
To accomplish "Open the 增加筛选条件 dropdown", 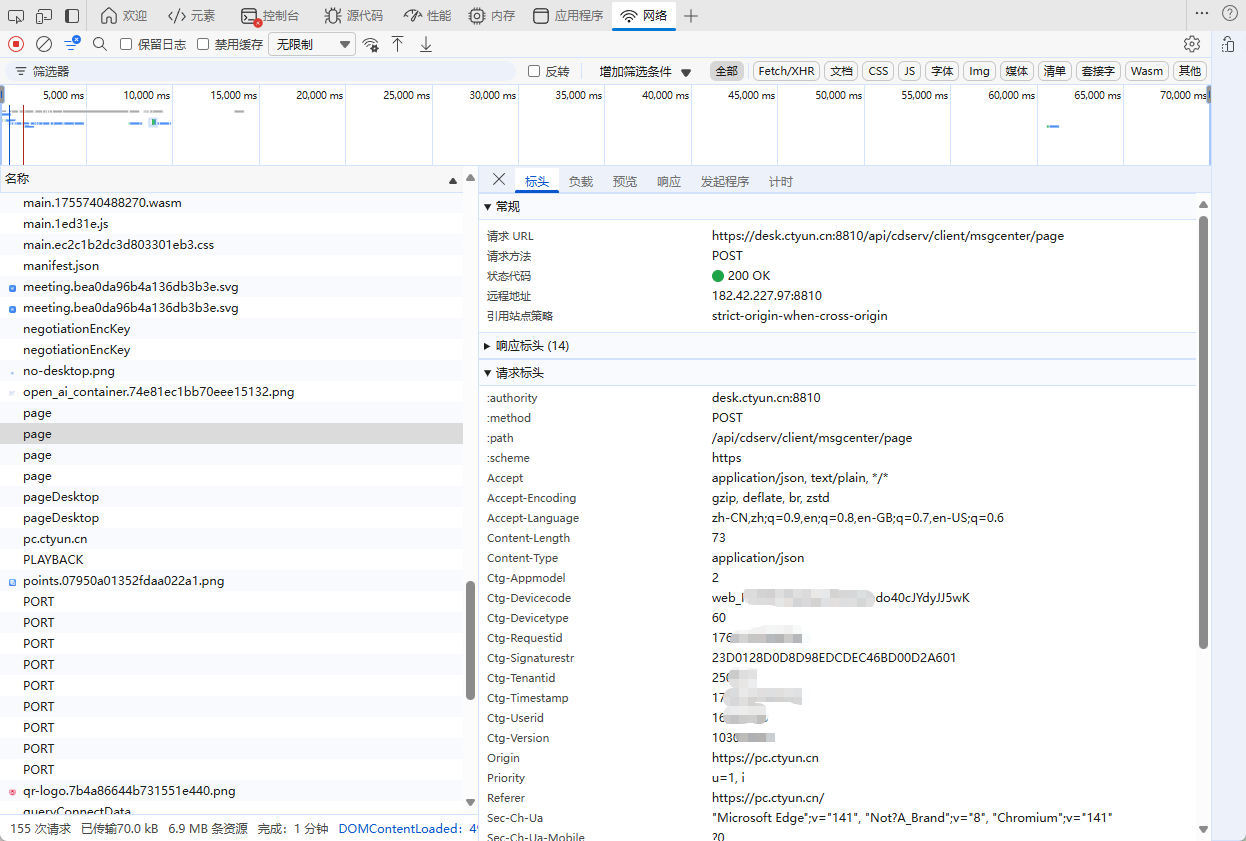I will (645, 72).
